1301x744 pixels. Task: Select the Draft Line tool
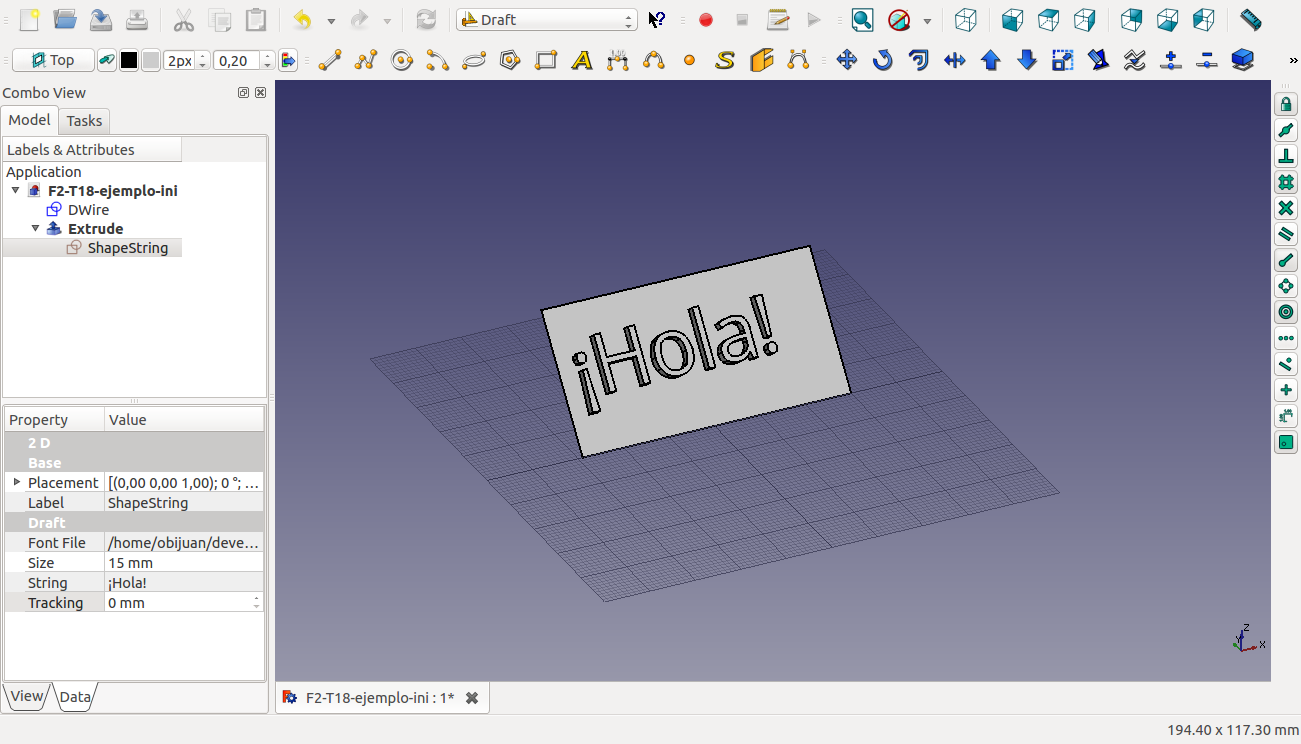click(329, 61)
